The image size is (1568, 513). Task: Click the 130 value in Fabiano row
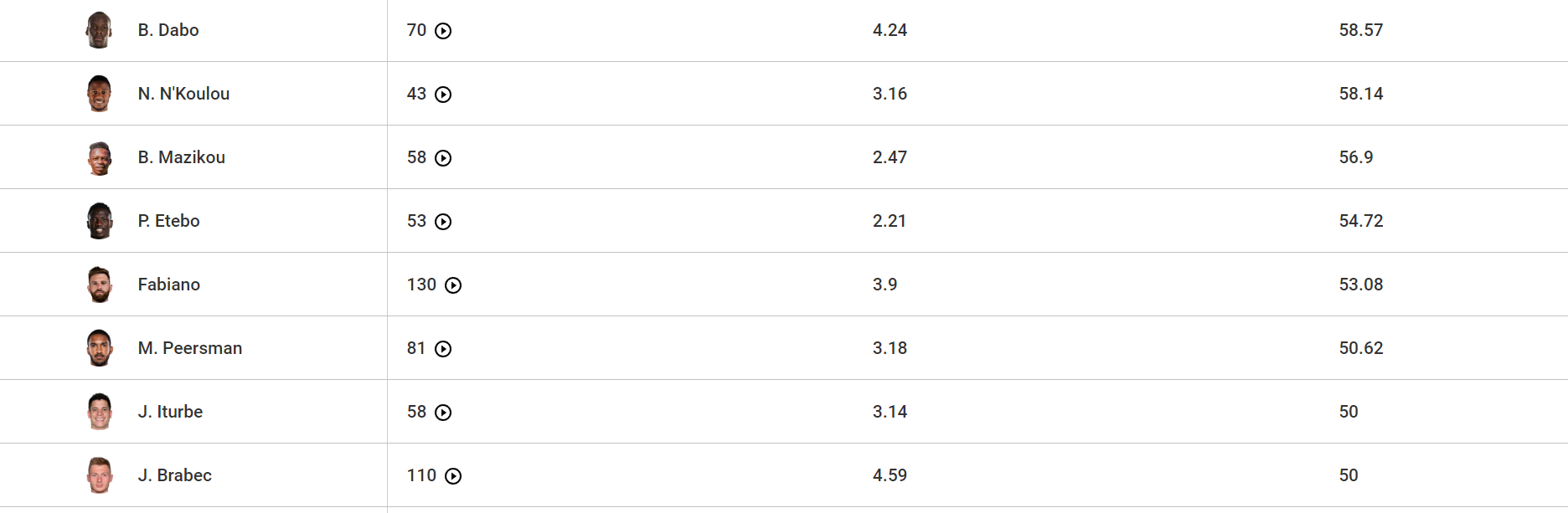(421, 285)
